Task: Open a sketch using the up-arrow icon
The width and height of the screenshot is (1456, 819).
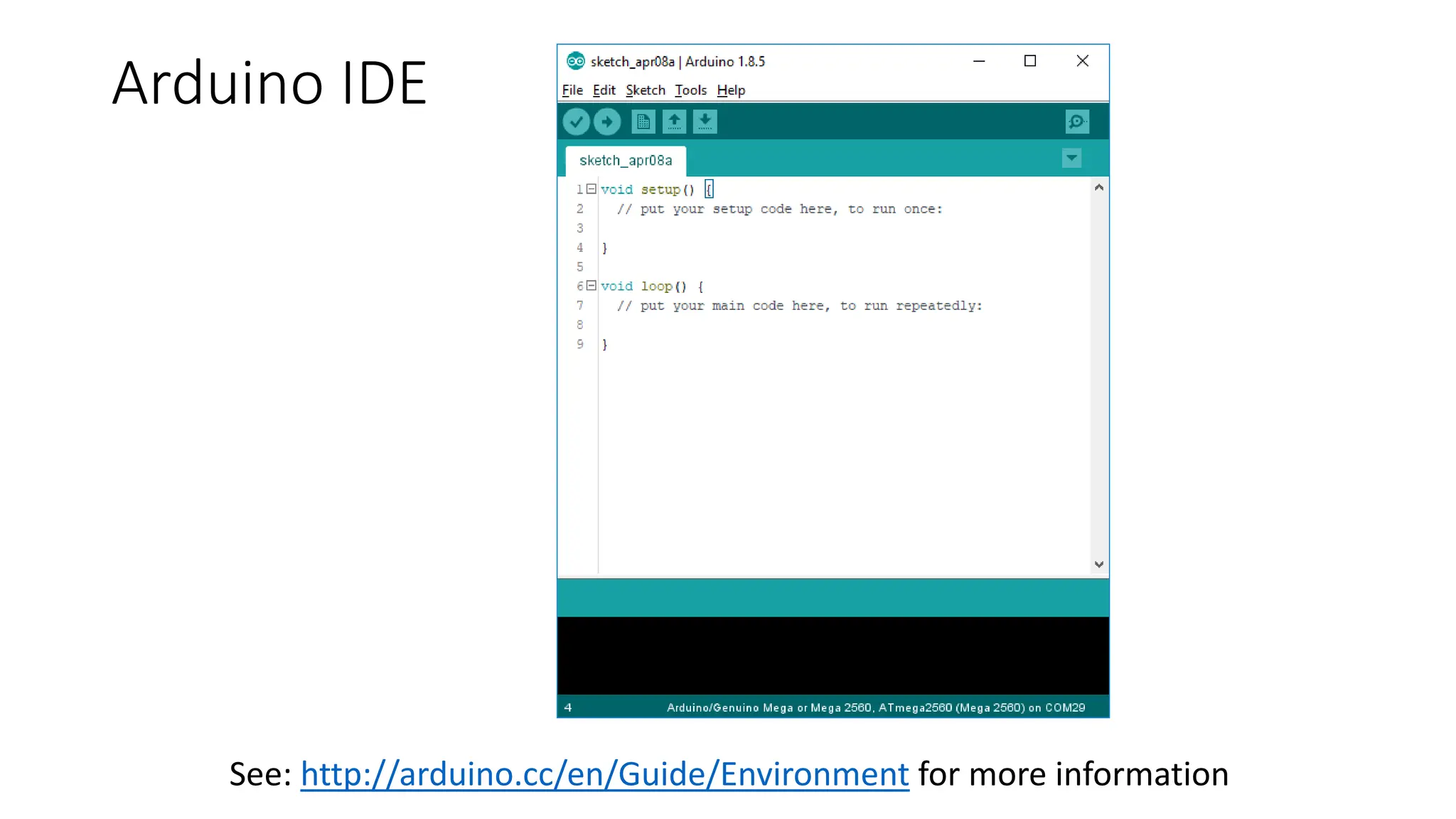Action: (674, 122)
